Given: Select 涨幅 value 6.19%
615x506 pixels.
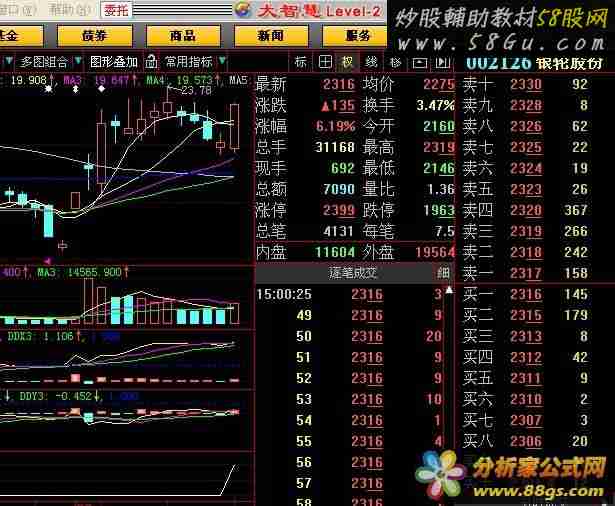Looking at the screenshot, I should 336,126.
